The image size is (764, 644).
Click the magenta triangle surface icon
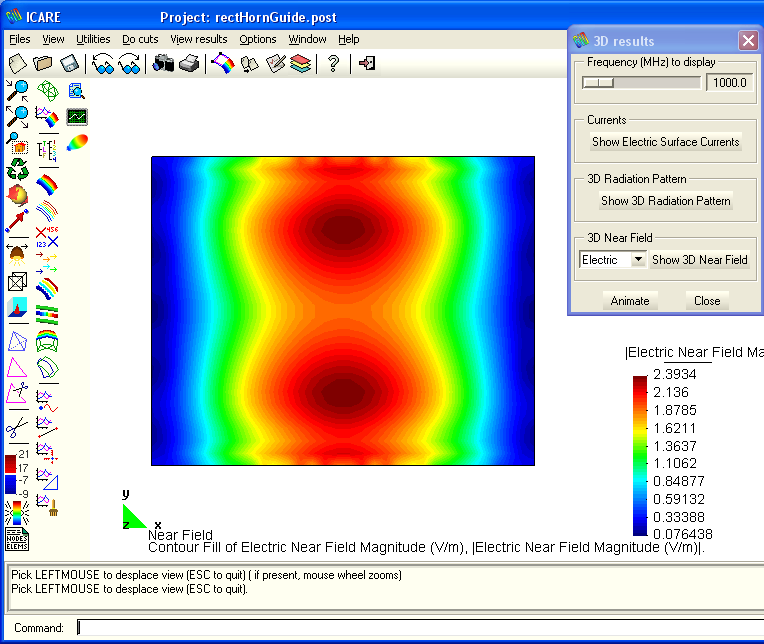click(17, 367)
